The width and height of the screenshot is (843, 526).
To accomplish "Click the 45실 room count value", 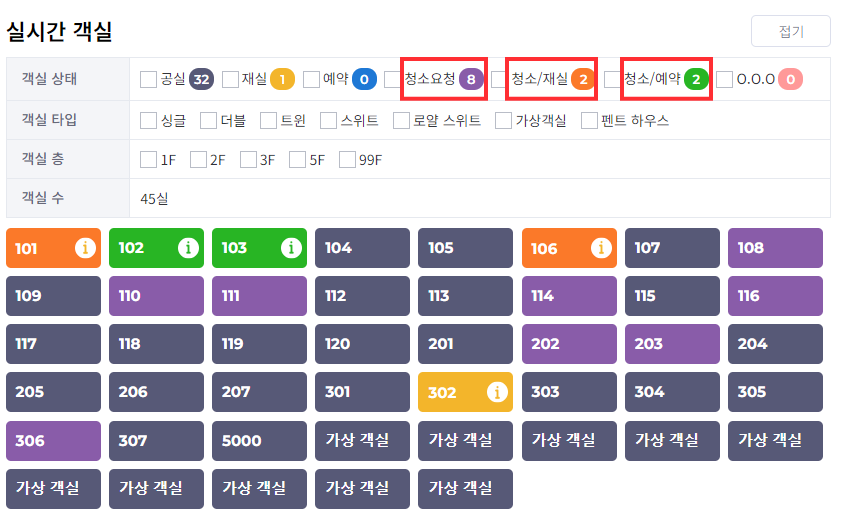I will tap(154, 199).
